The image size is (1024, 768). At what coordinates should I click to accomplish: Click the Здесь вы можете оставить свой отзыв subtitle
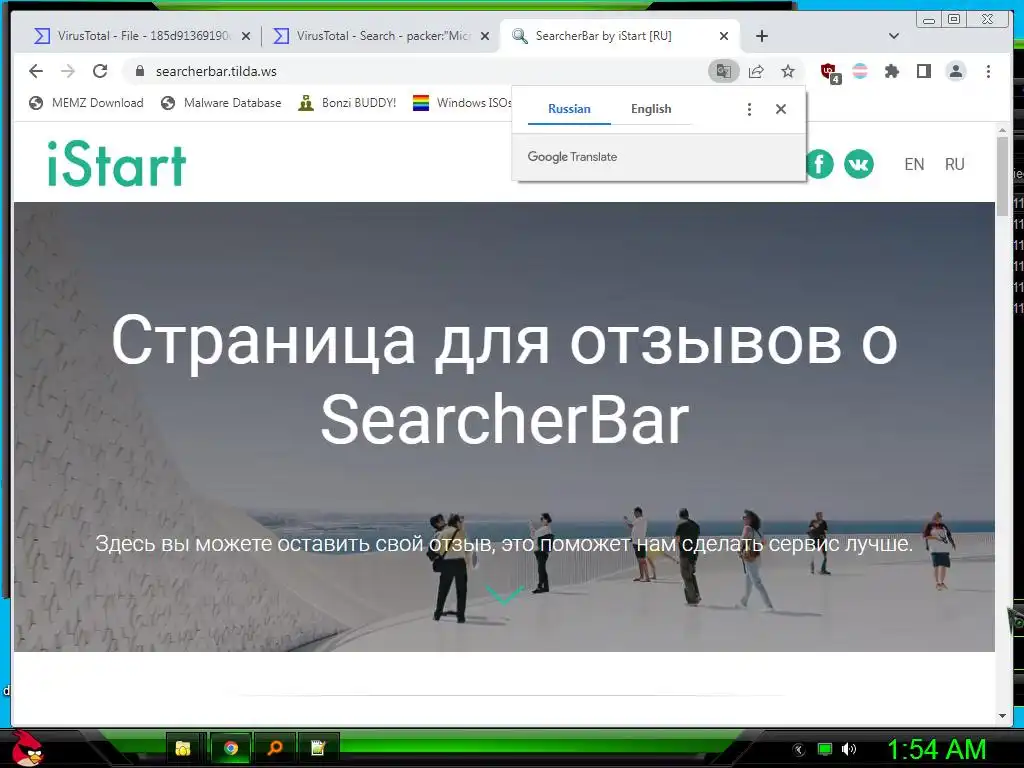[504, 543]
